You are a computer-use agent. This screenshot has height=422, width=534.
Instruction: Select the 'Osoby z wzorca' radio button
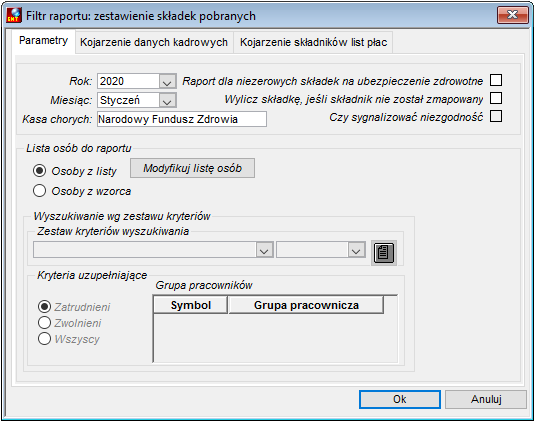point(40,191)
